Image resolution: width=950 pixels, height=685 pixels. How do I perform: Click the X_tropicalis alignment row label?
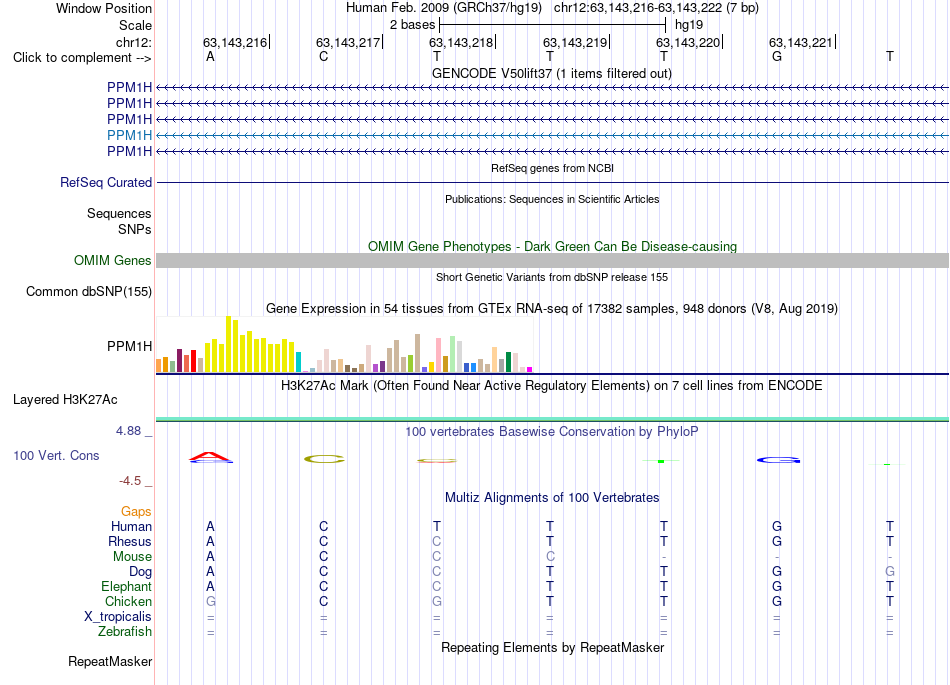(x=118, y=617)
